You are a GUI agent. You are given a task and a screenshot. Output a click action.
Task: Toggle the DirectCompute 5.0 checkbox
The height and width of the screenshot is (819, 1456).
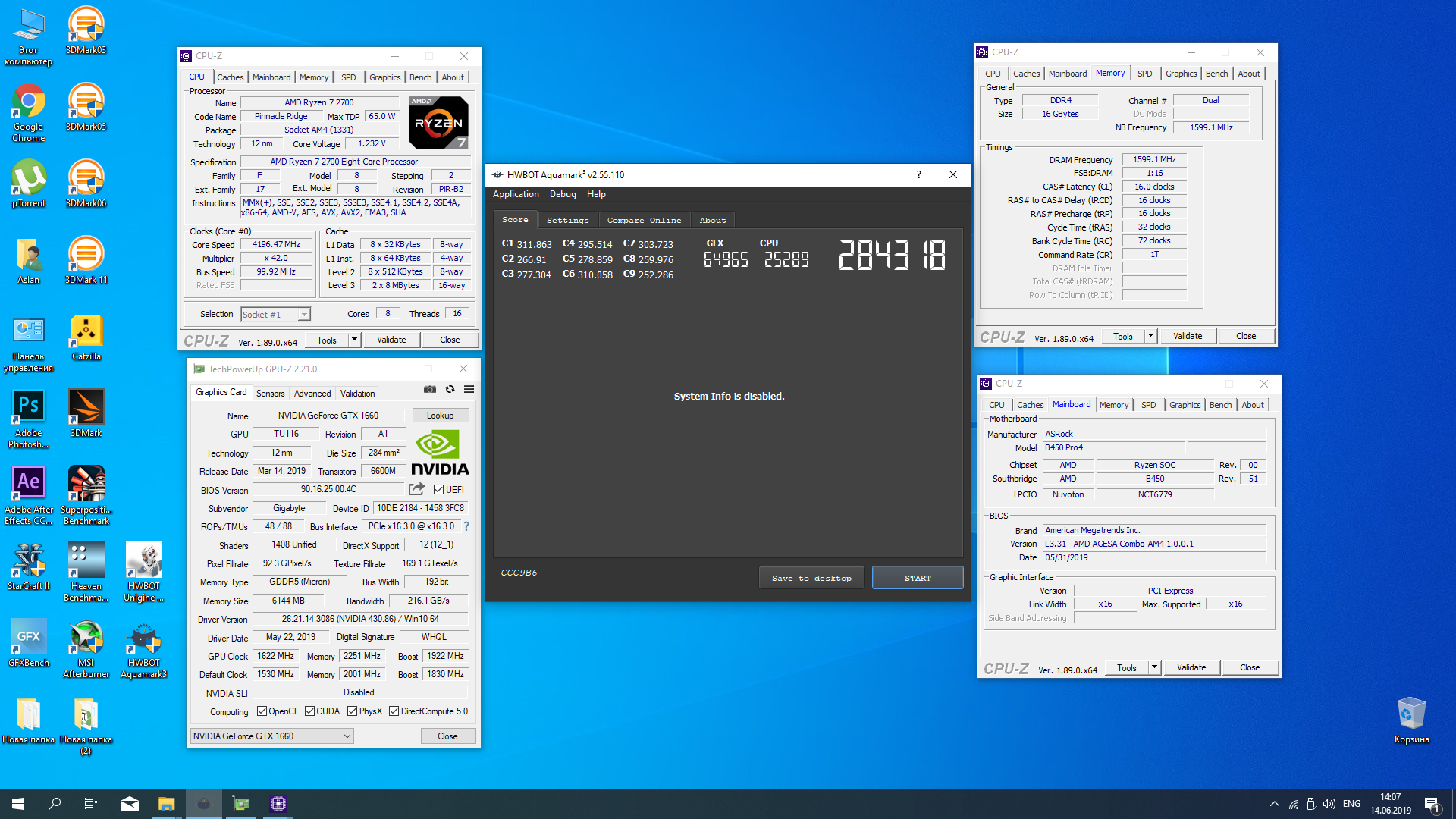point(394,711)
